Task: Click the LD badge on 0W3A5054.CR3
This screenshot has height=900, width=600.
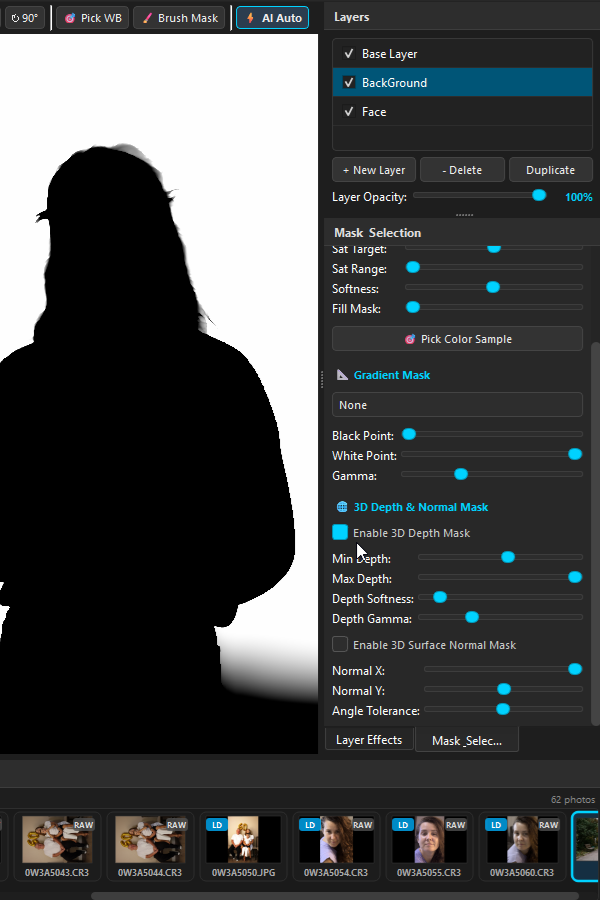Action: [x=310, y=825]
